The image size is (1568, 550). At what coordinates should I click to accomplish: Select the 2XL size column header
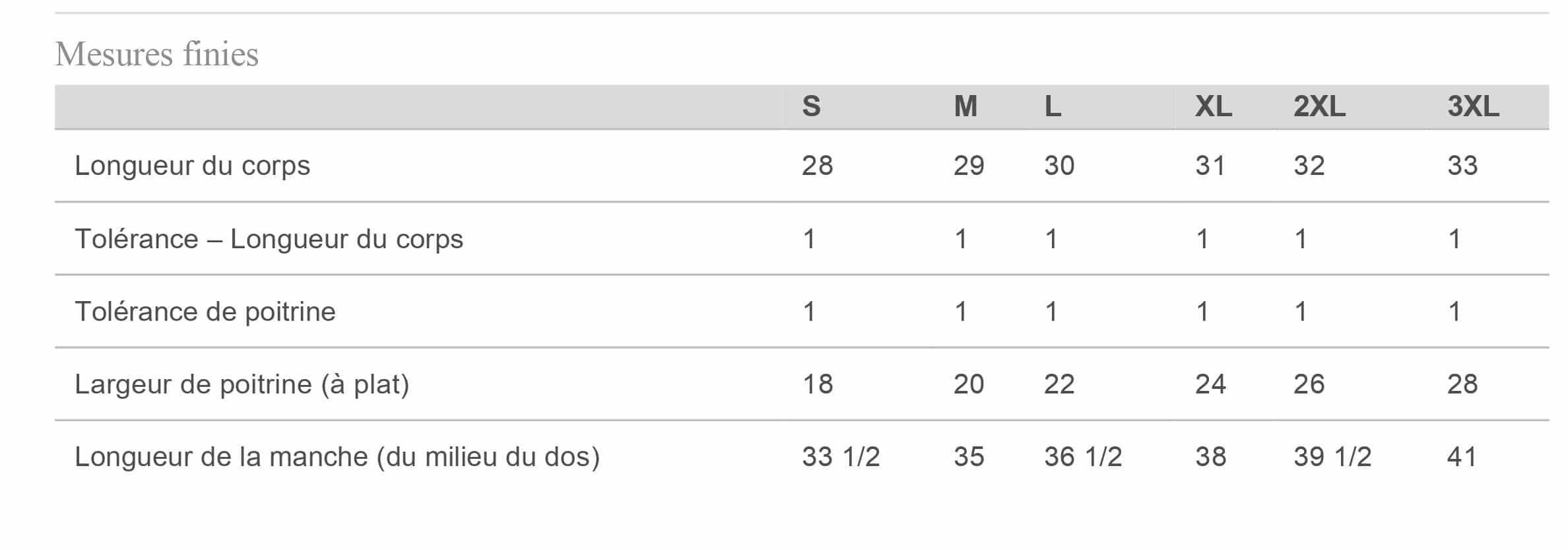point(1319,106)
